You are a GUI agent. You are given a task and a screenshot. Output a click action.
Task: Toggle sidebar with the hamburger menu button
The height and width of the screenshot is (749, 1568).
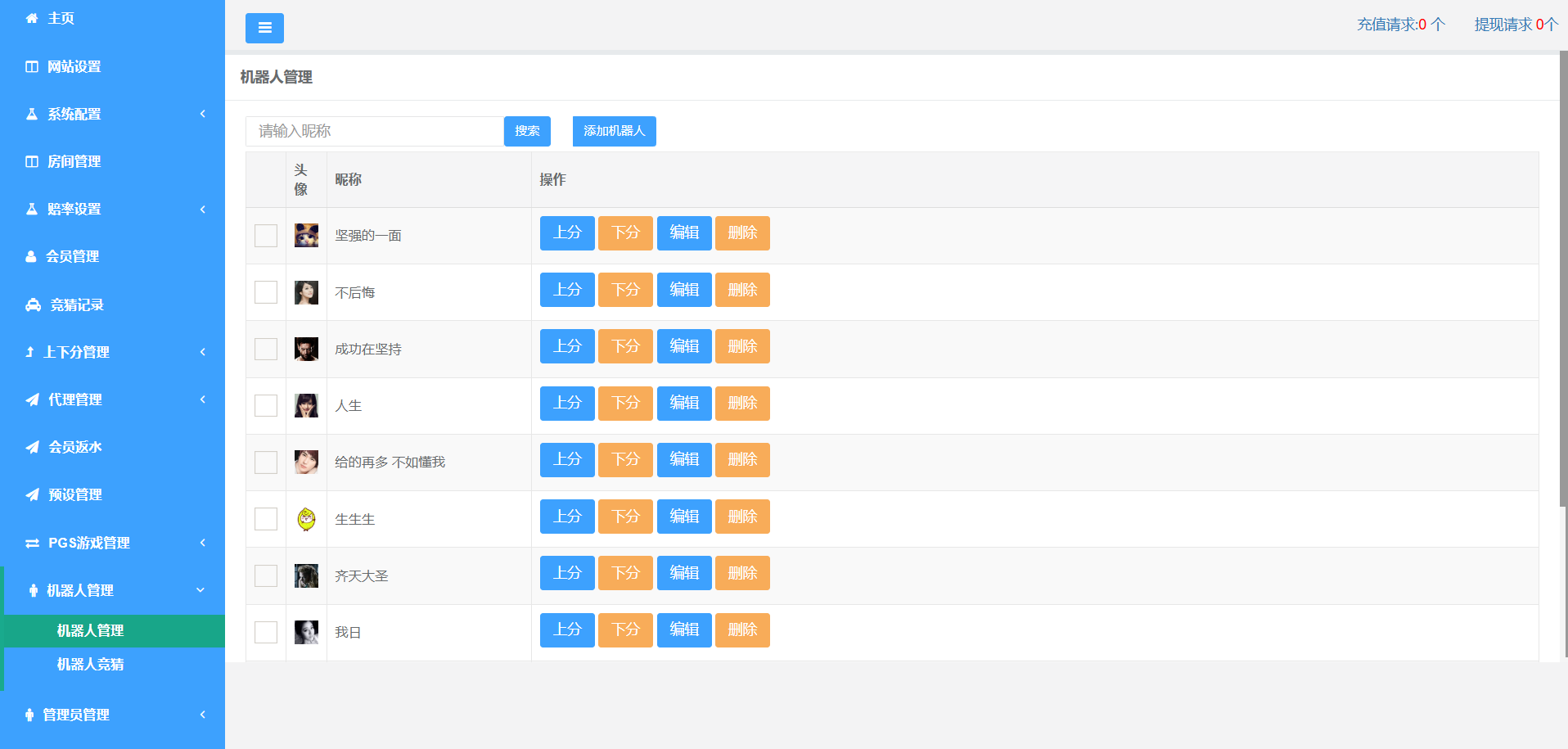pos(264,28)
